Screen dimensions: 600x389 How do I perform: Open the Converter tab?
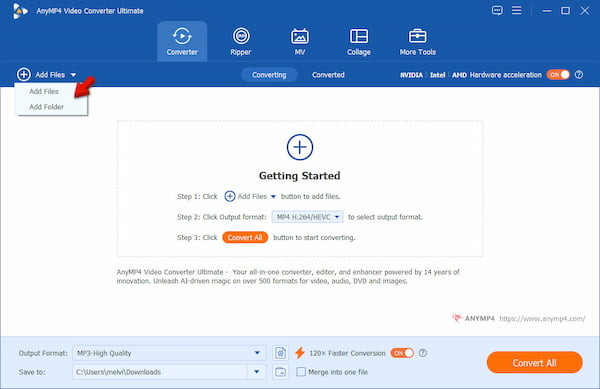182,41
